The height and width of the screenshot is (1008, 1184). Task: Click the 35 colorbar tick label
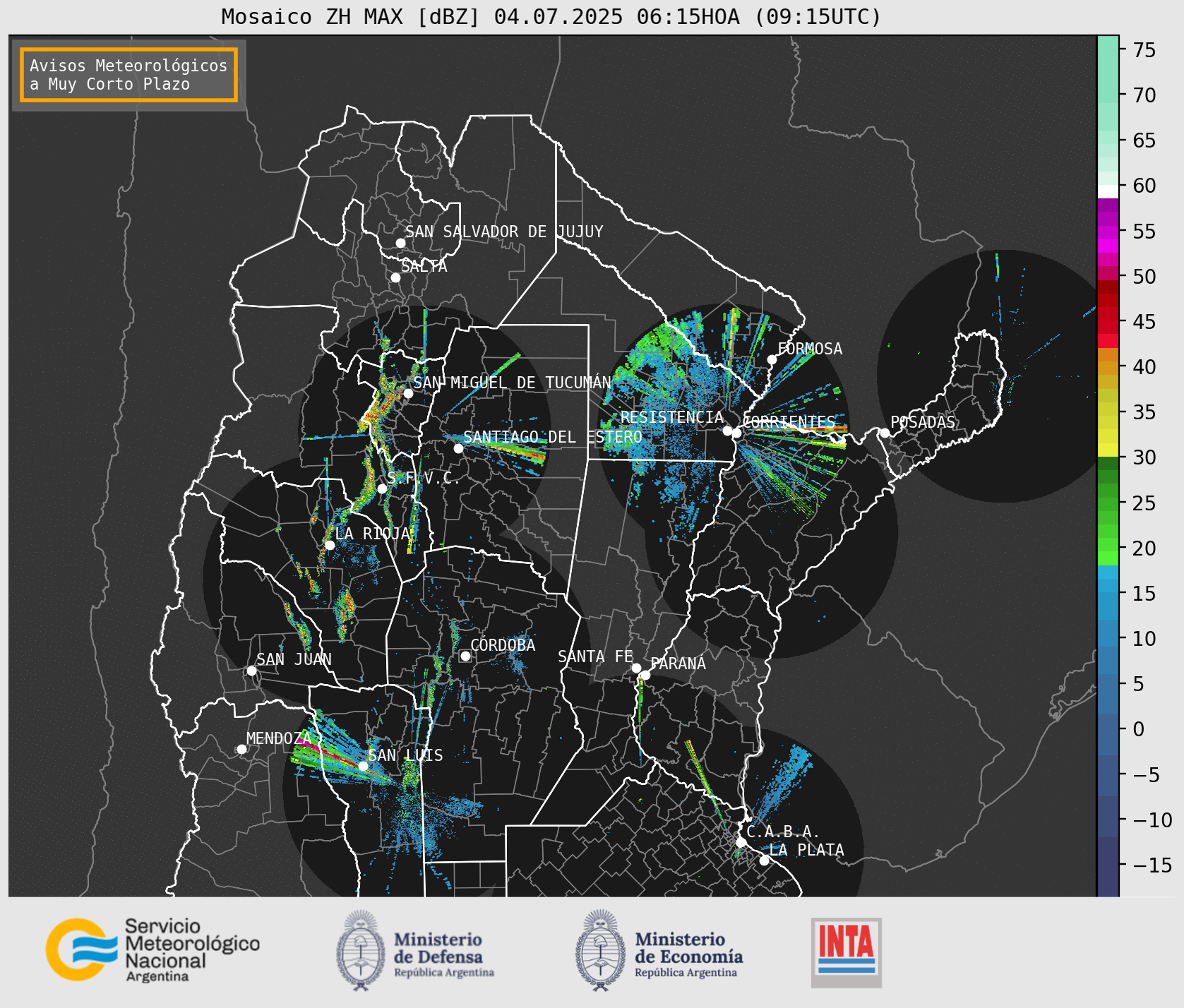pyautogui.click(x=1144, y=412)
